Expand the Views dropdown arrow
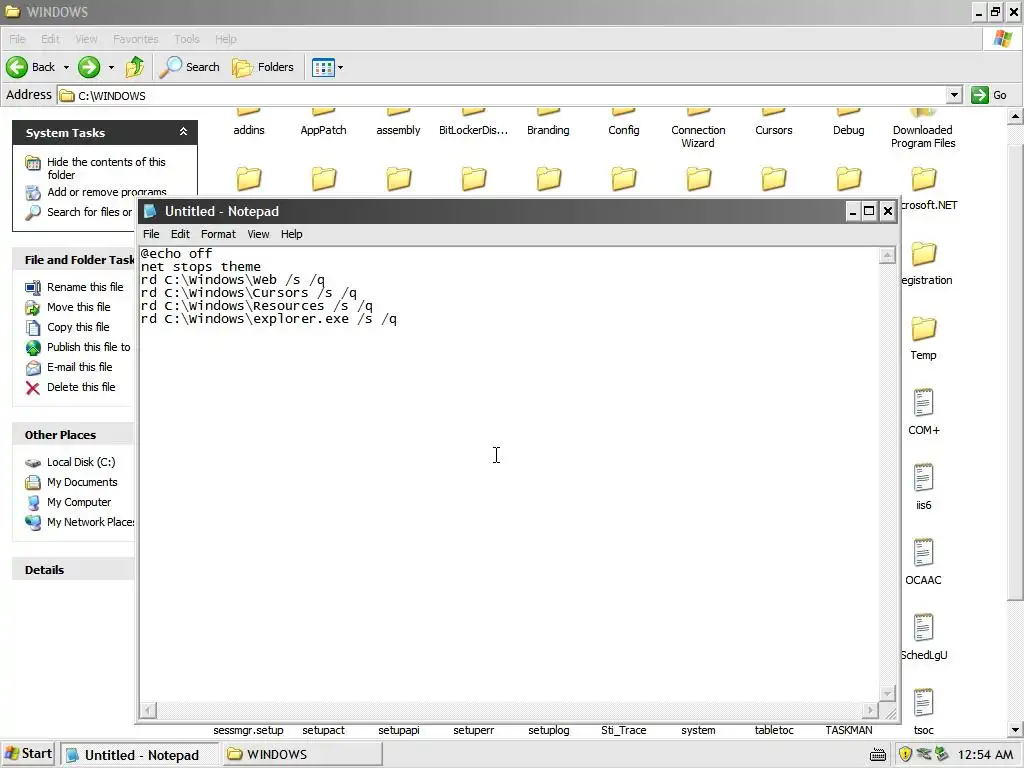The height and width of the screenshot is (768, 1024). pyautogui.click(x=340, y=67)
